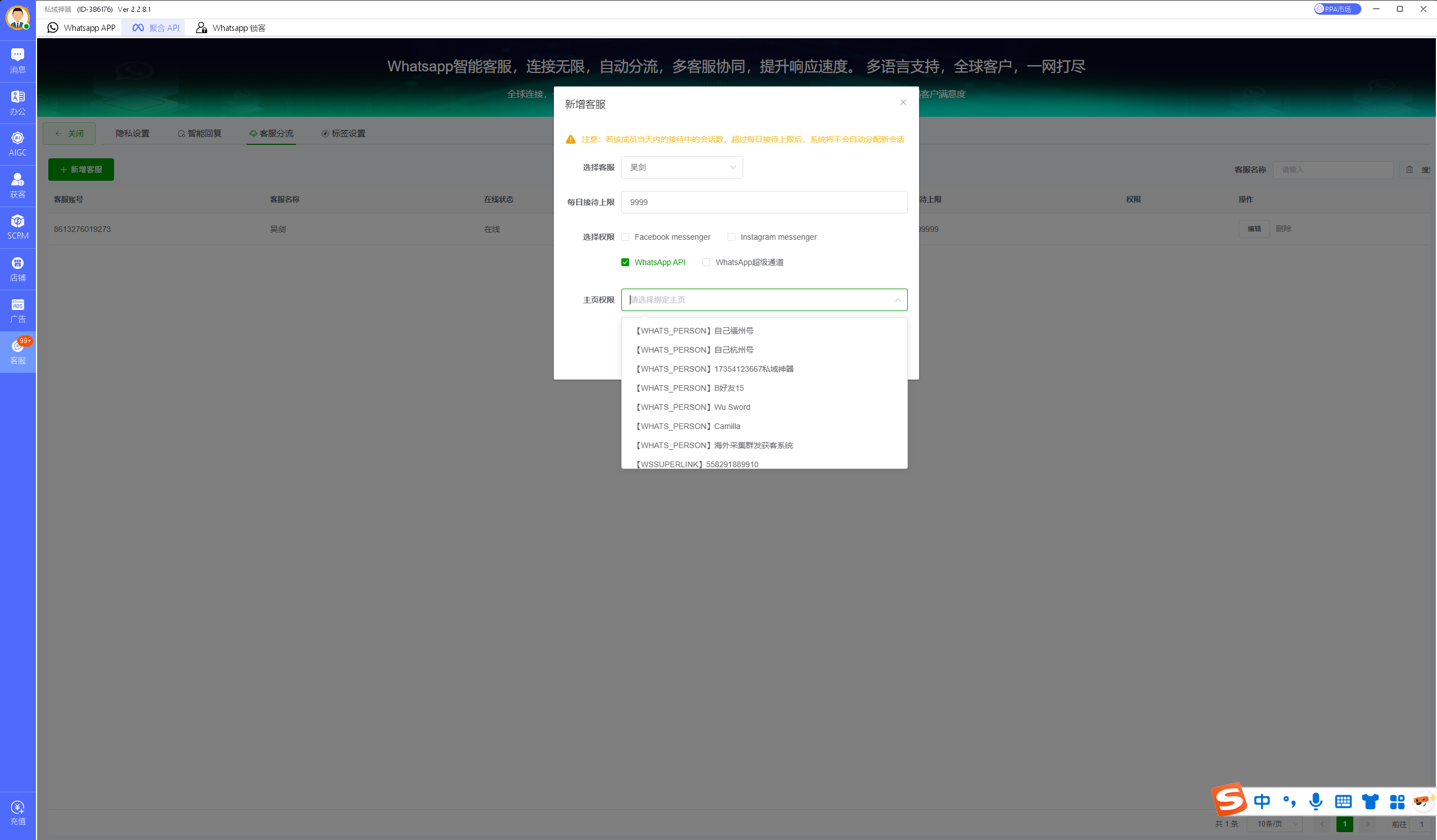Screen dimensions: 1437x840
Task: Click the PPA市场 button in title bar
Action: [x=1336, y=9]
